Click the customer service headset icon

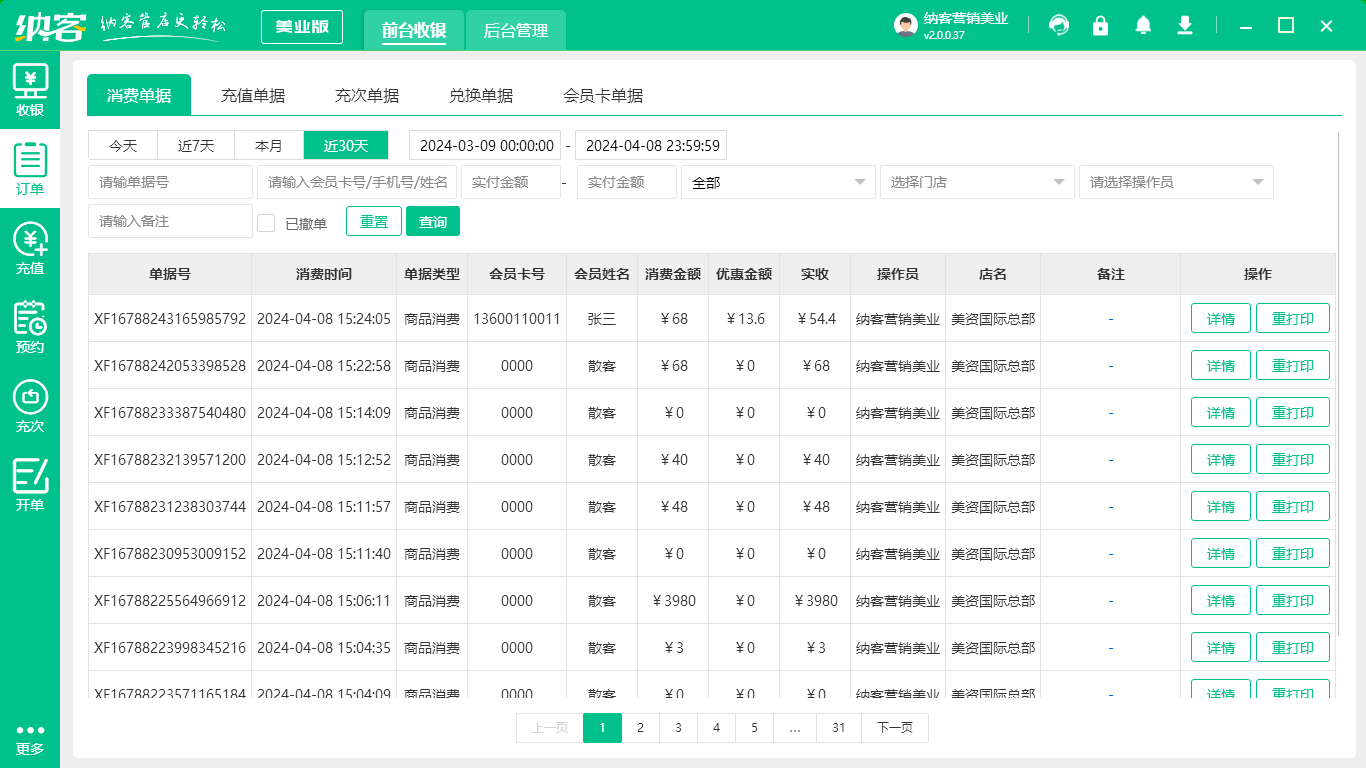coord(1058,25)
